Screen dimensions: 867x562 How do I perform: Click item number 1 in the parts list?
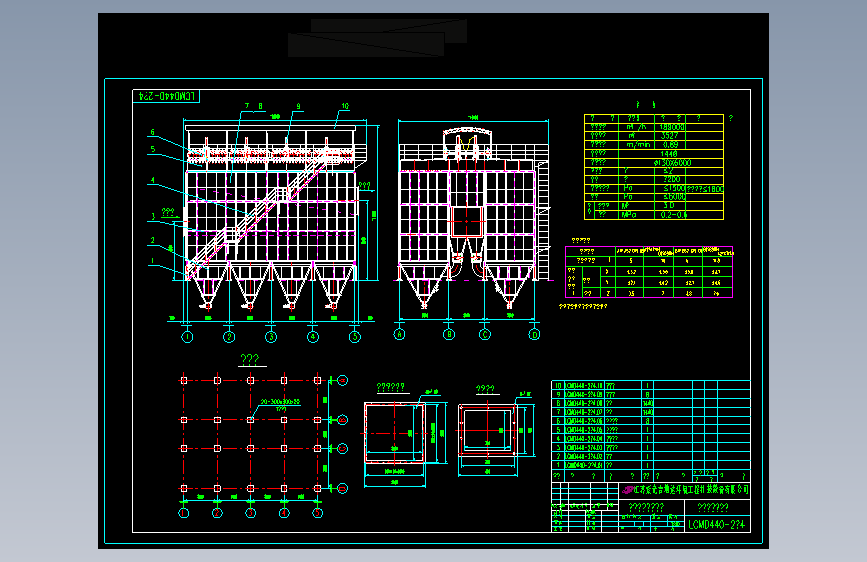pos(558,465)
